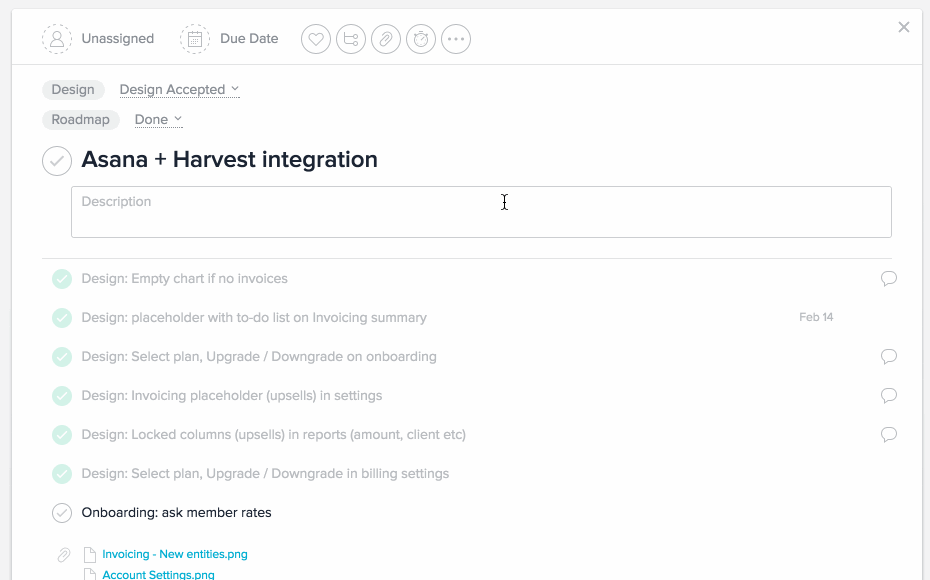Attach a file with the paperclip icon
This screenshot has height=580, width=930.
385,39
